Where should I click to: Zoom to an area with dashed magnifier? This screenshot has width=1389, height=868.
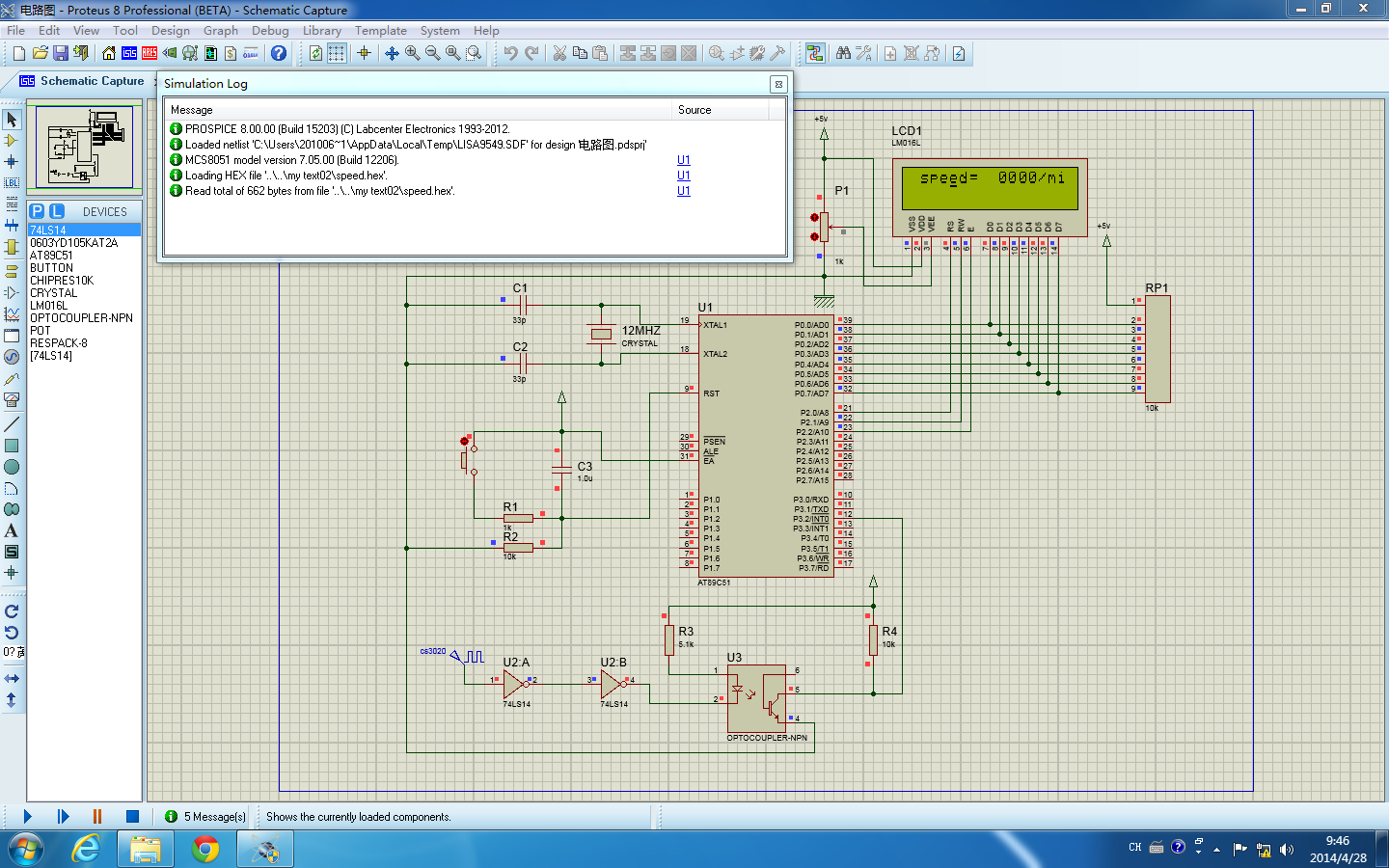coord(473,53)
